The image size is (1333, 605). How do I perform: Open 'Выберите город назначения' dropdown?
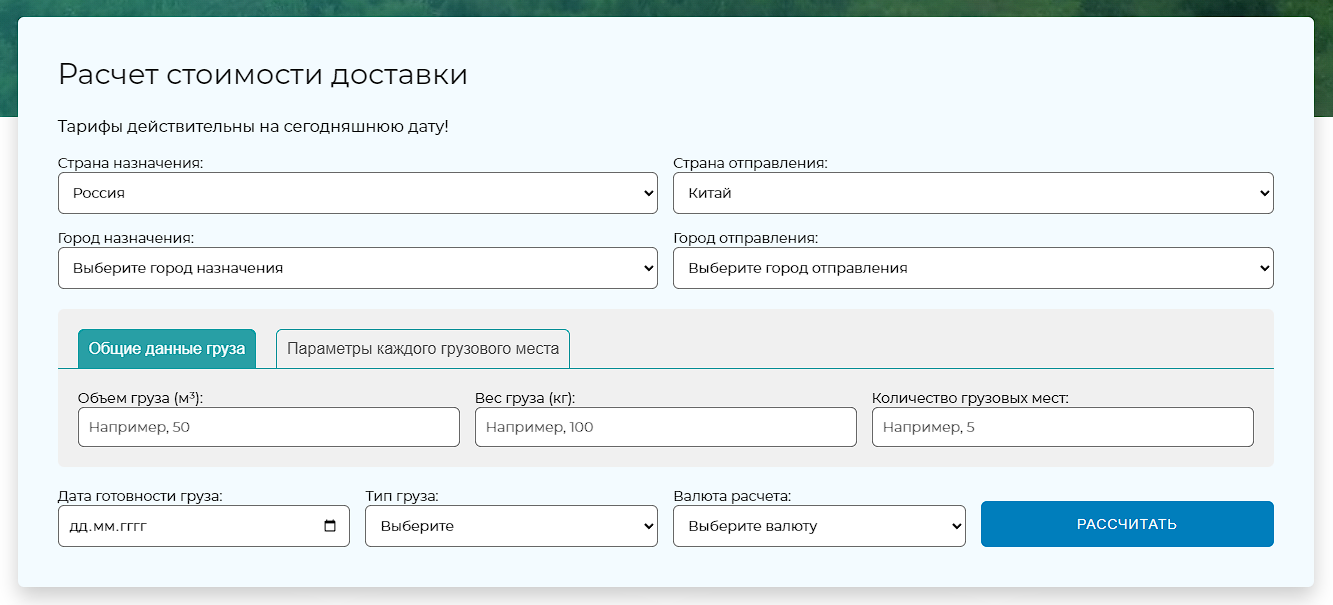[357, 268]
